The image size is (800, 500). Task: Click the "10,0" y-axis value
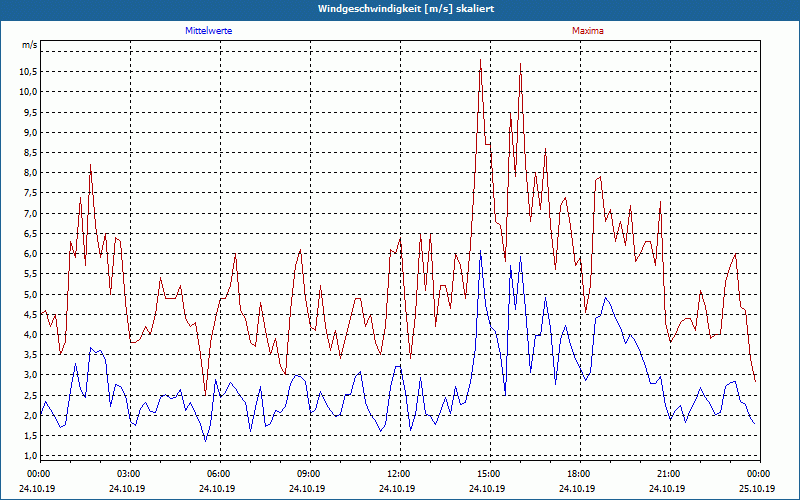[x=28, y=92]
